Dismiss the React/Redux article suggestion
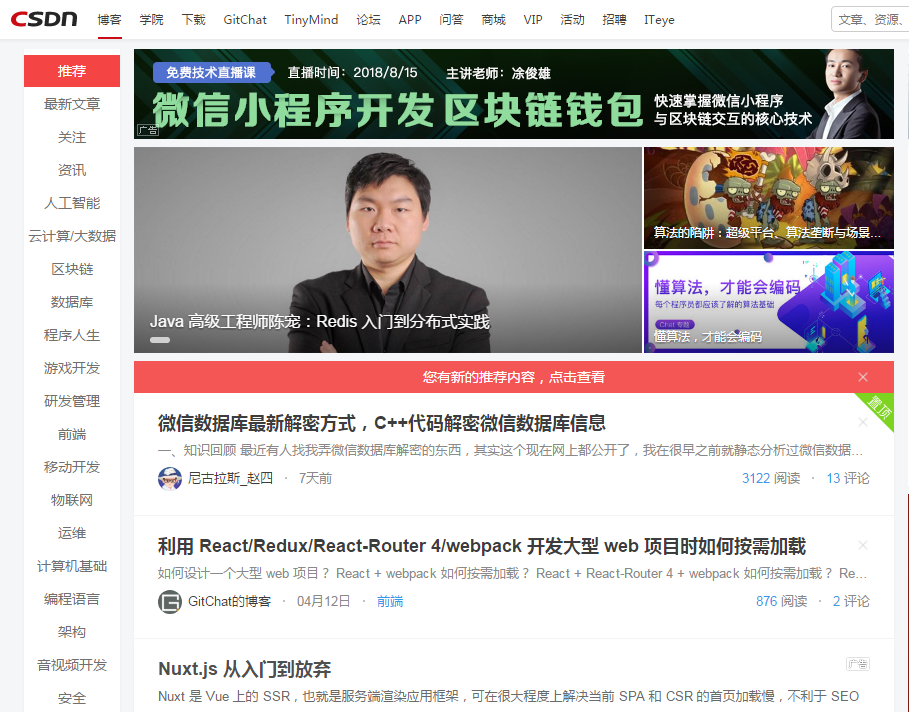This screenshot has height=712, width=909. [x=862, y=545]
